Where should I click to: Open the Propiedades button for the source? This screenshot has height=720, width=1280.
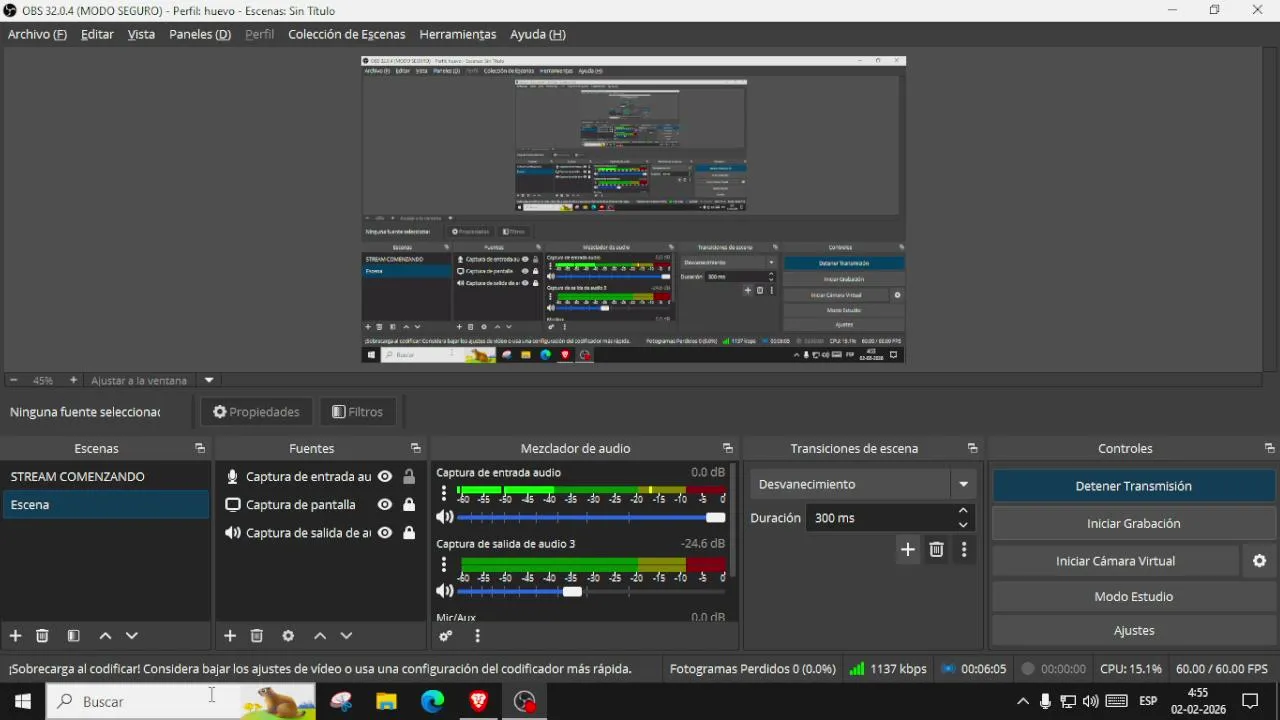click(x=256, y=411)
